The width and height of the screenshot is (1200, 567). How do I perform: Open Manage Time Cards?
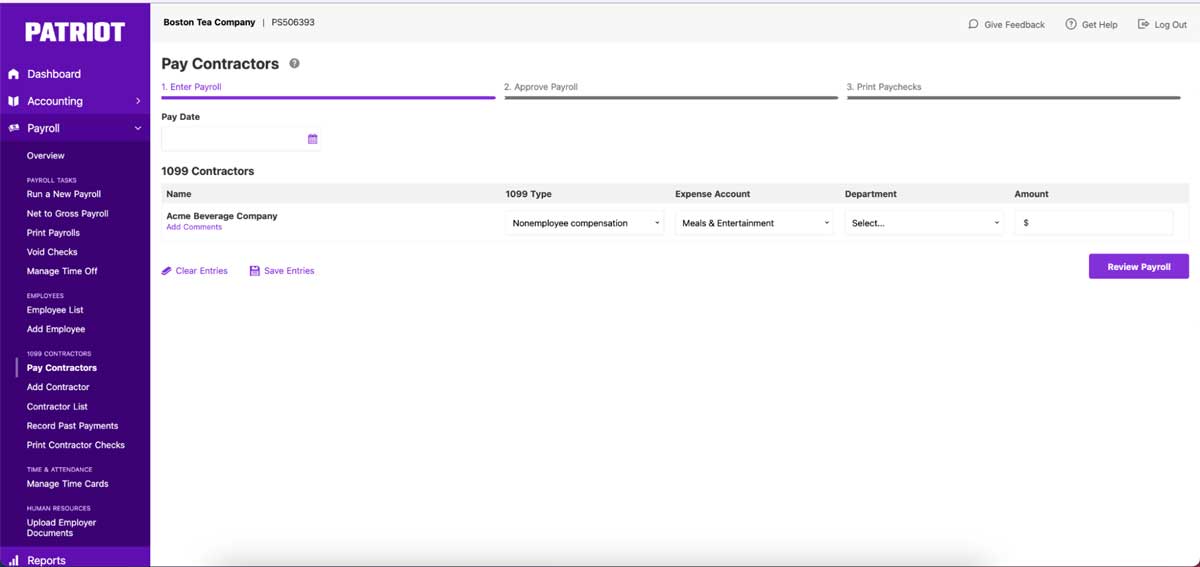click(x=67, y=484)
